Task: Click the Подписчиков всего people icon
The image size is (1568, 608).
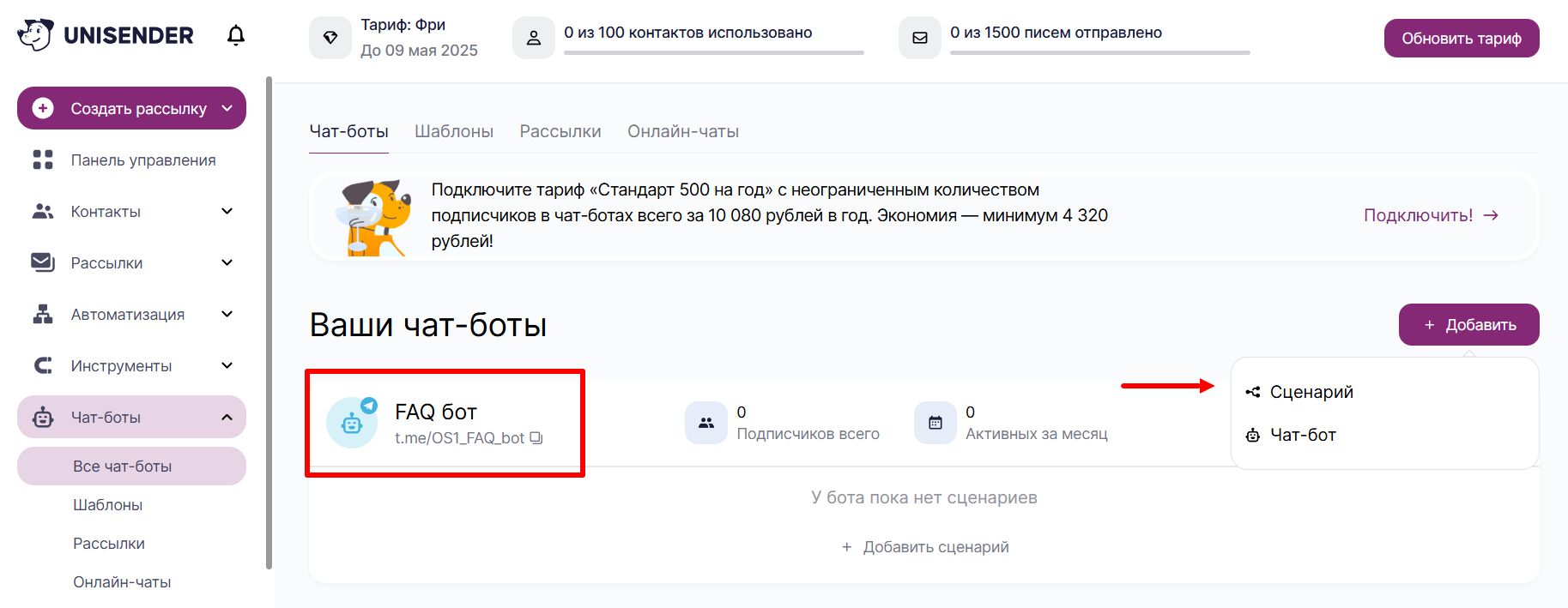Action: (706, 423)
